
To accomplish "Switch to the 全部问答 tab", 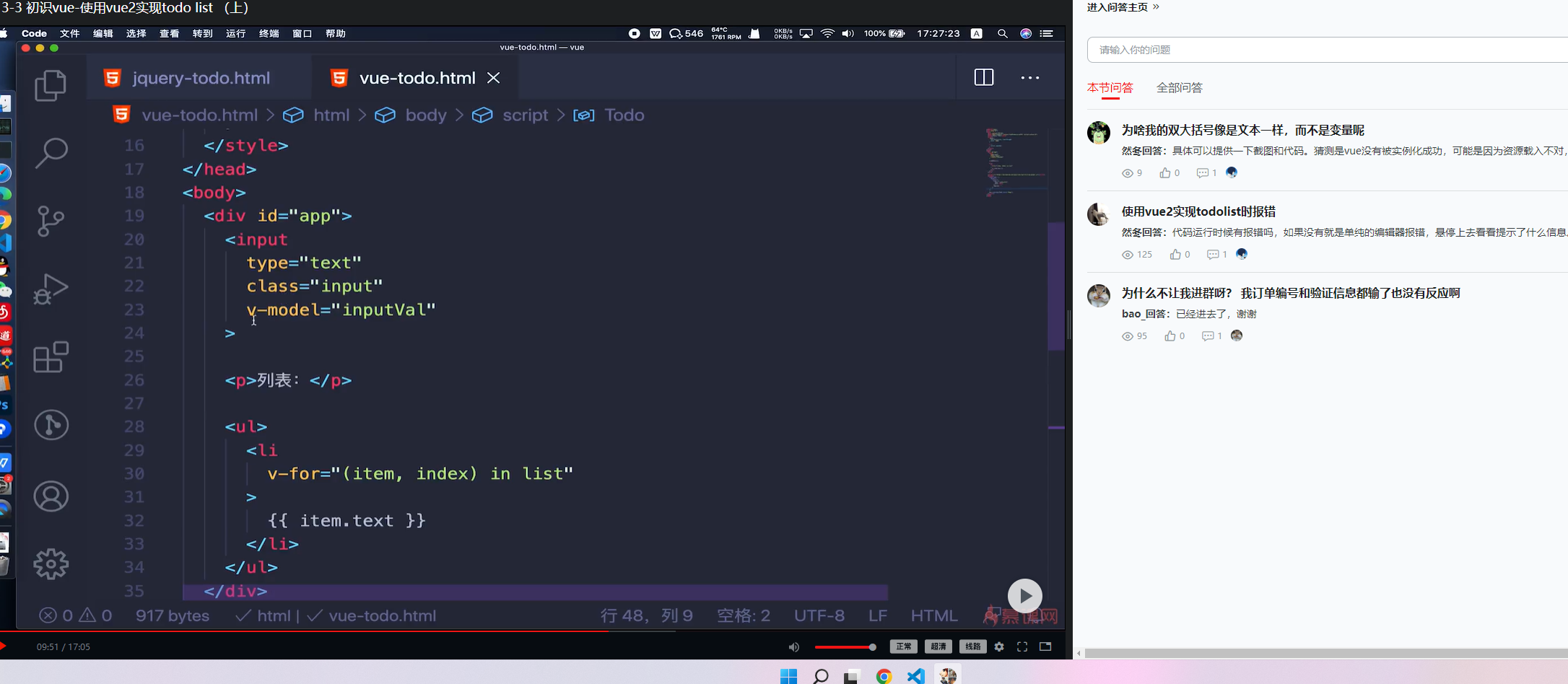I will point(1180,88).
